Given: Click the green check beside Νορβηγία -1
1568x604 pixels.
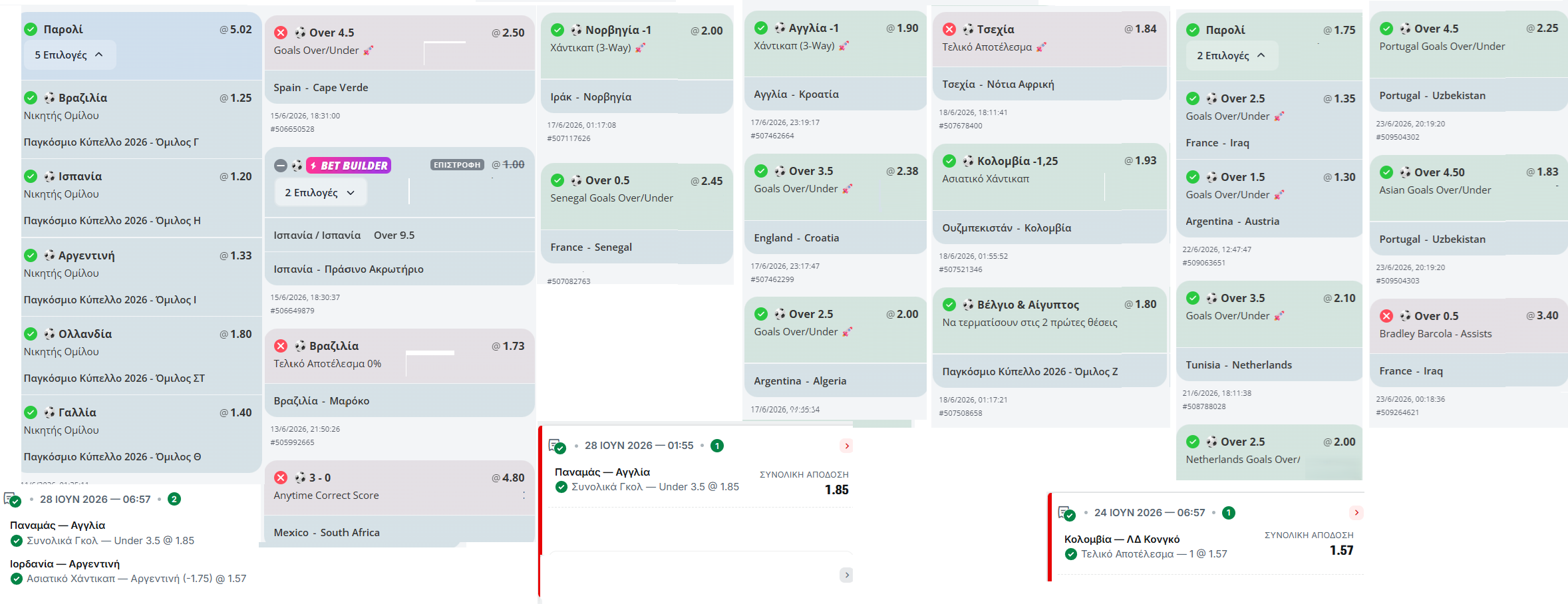Looking at the screenshot, I should 557,30.
